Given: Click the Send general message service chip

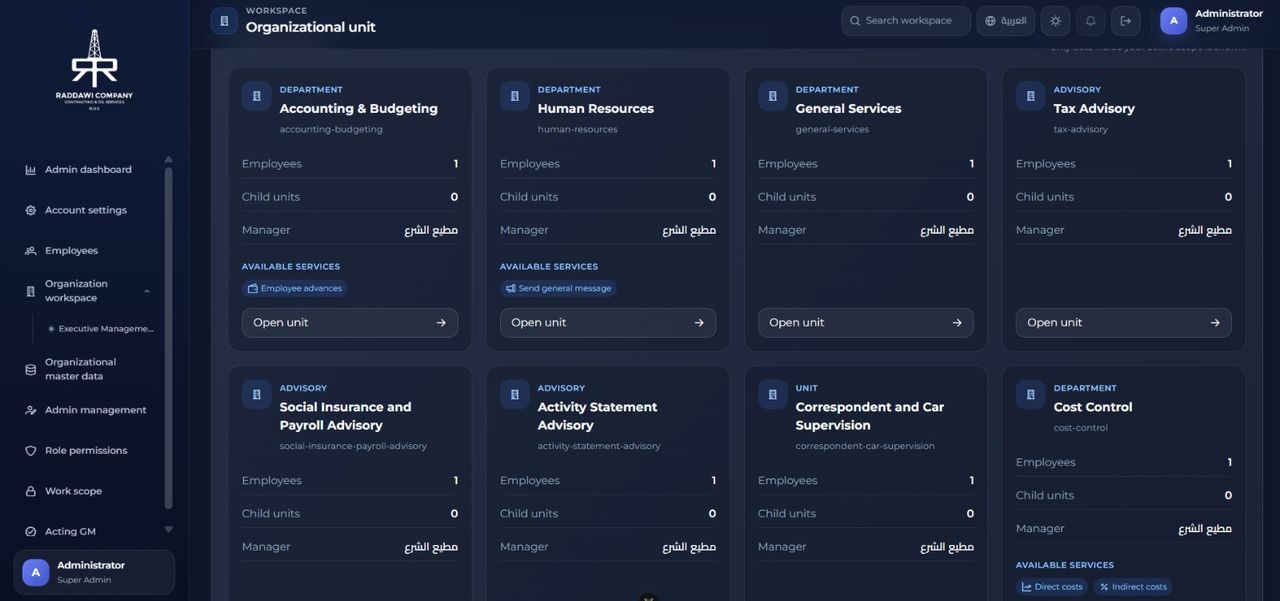Looking at the screenshot, I should [x=559, y=288].
